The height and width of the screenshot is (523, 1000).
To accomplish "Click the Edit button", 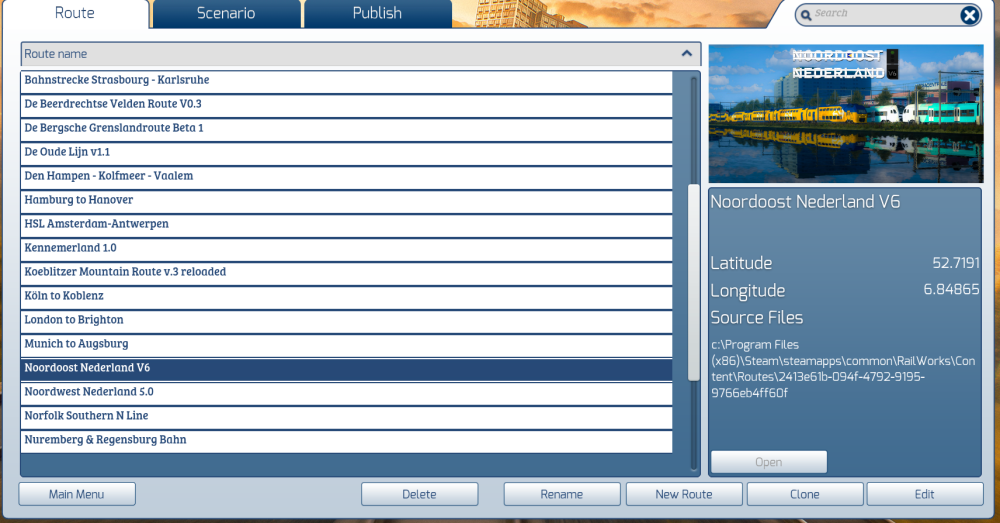I will pos(924,494).
